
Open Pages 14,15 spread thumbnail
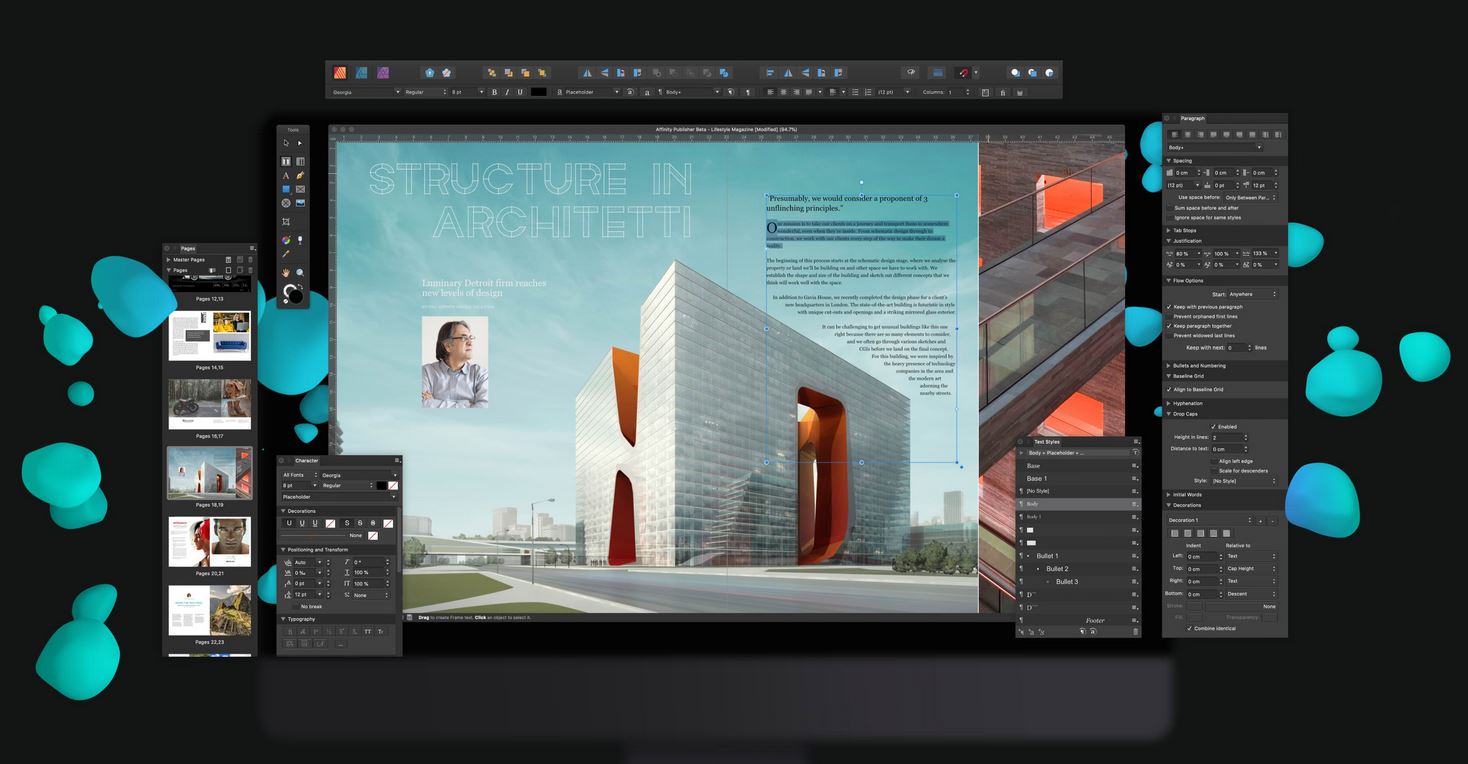pos(210,336)
